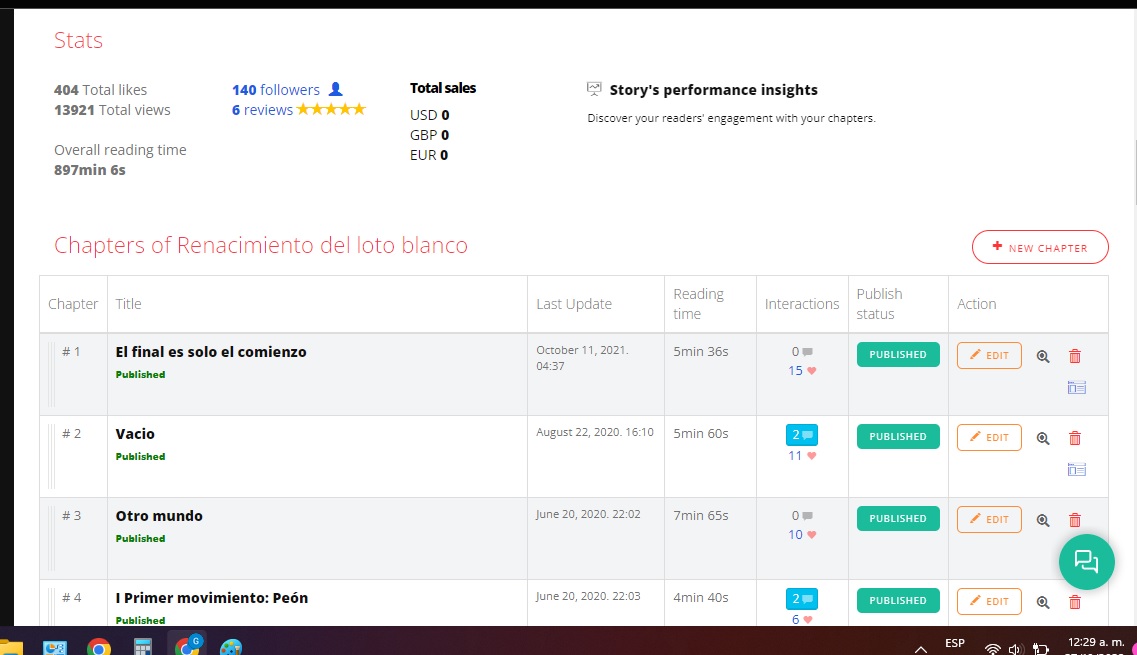The width and height of the screenshot is (1137, 655).
Task: Edit the chapter Vacio
Action: (989, 437)
